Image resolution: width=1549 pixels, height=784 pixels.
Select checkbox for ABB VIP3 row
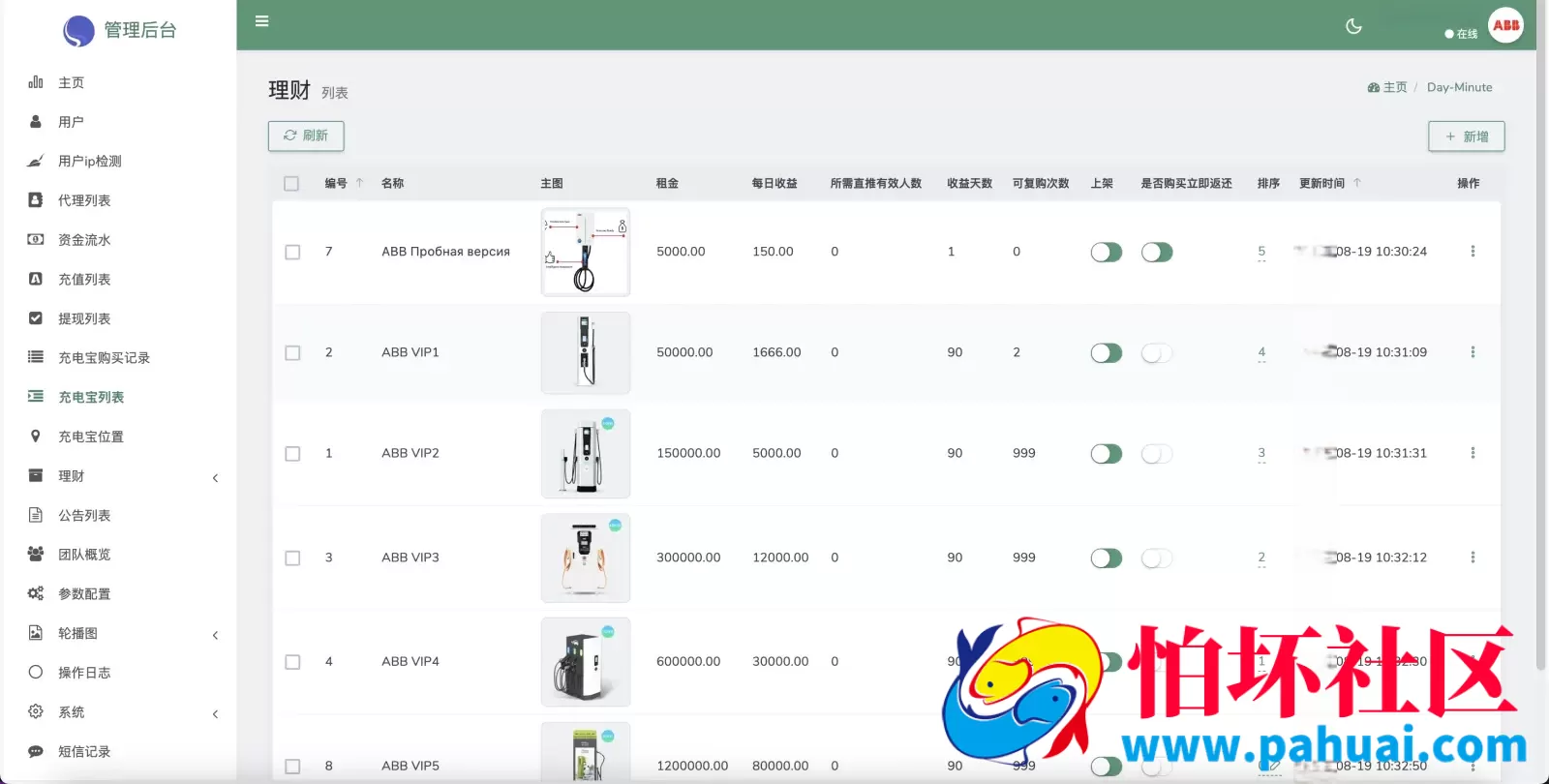point(292,558)
